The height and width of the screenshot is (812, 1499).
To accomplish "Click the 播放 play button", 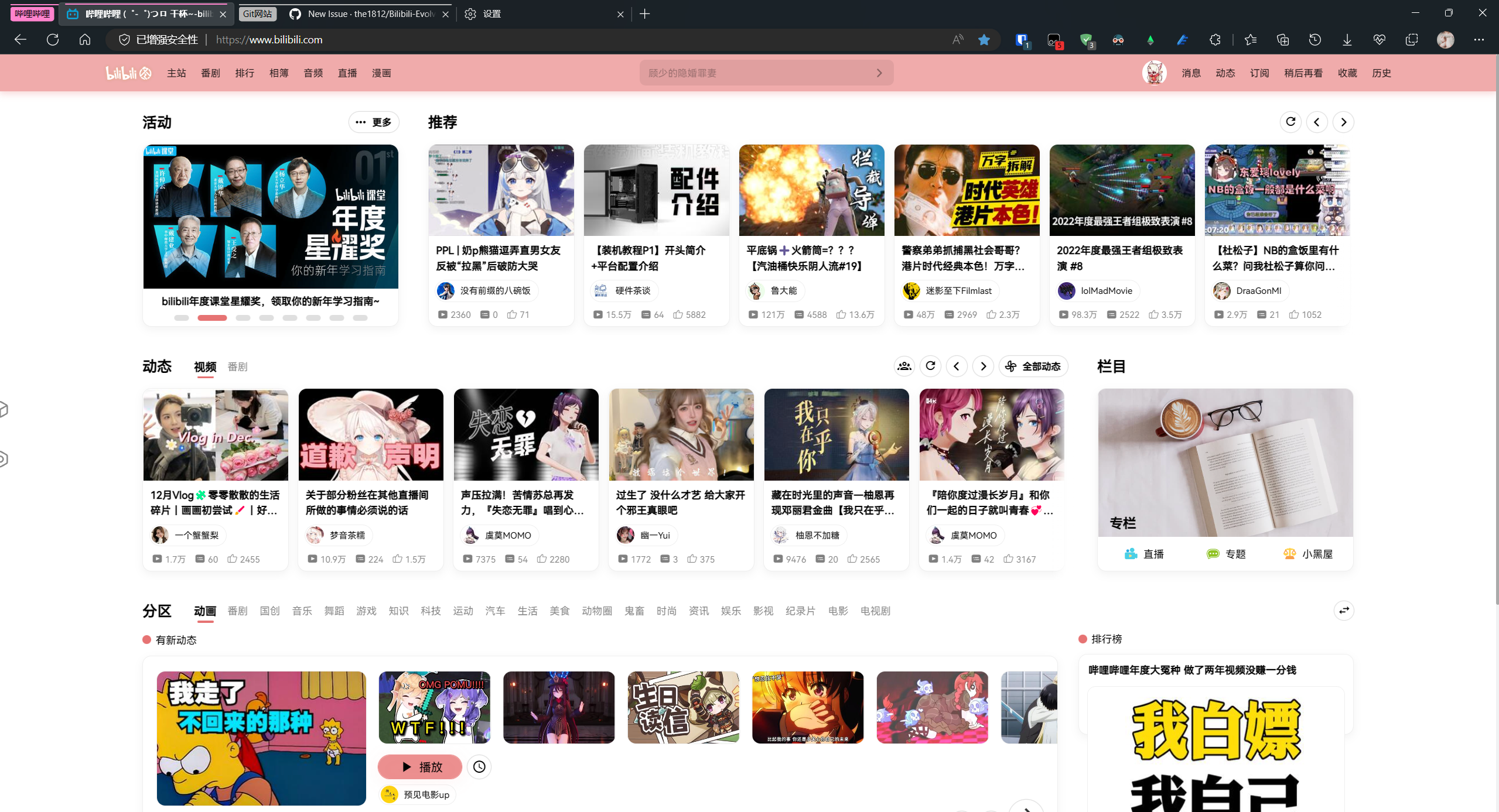I will click(420, 766).
